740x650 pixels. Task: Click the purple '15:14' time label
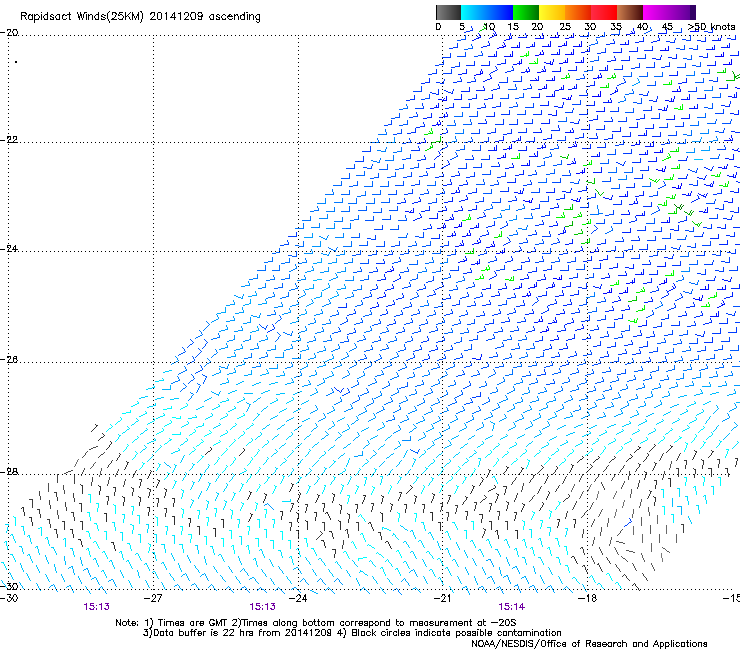coord(512,607)
